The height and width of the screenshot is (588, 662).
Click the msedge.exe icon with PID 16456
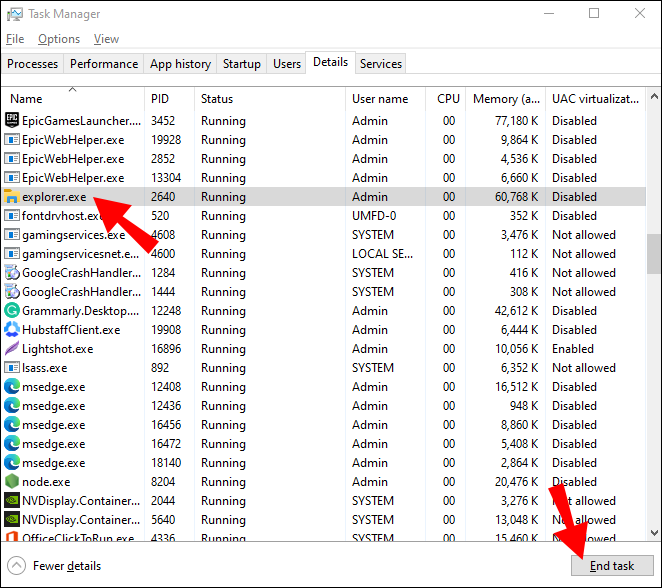point(12,424)
